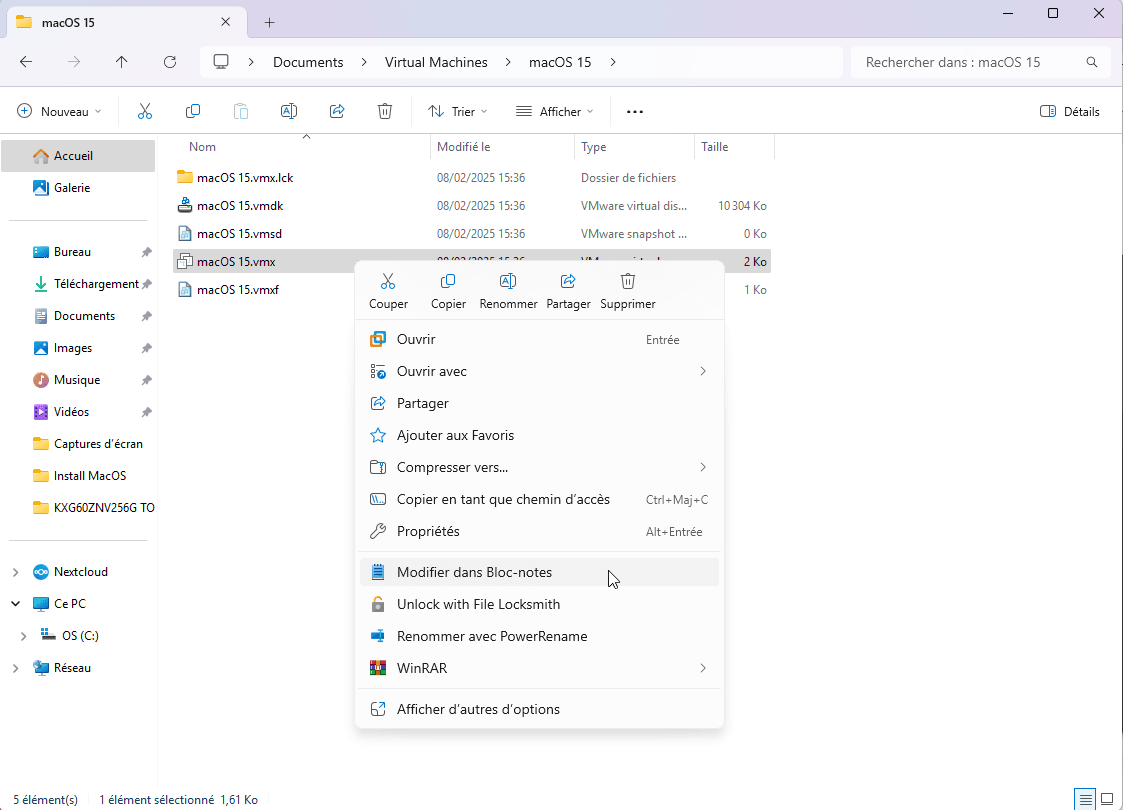
Task: Open the See more ellipsis toolbar menu
Action: [635, 112]
